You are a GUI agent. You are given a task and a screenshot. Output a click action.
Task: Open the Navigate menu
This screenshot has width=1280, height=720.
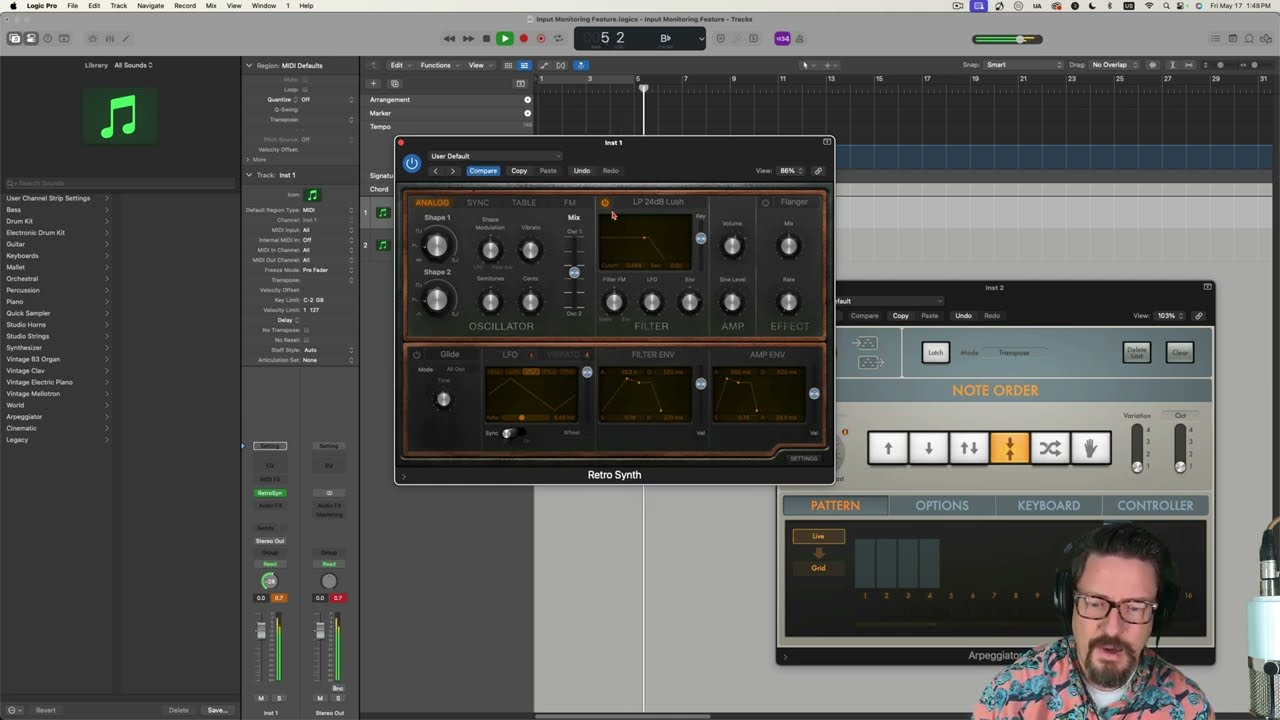pyautogui.click(x=150, y=6)
